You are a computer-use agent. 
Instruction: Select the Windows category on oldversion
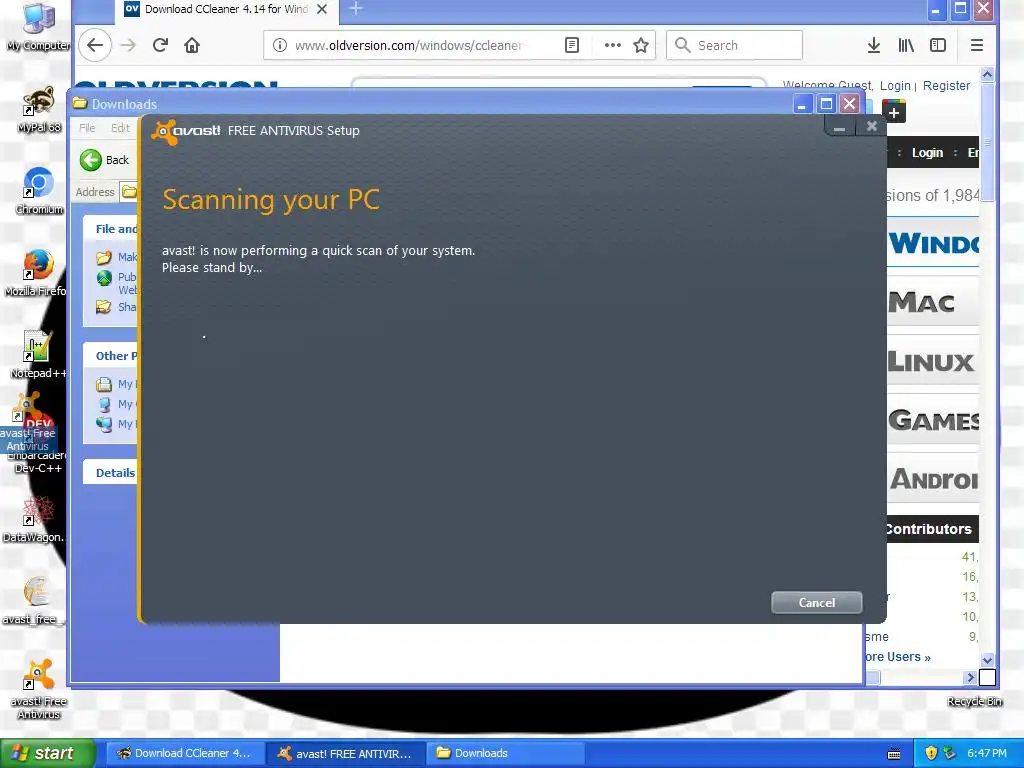[x=934, y=243]
